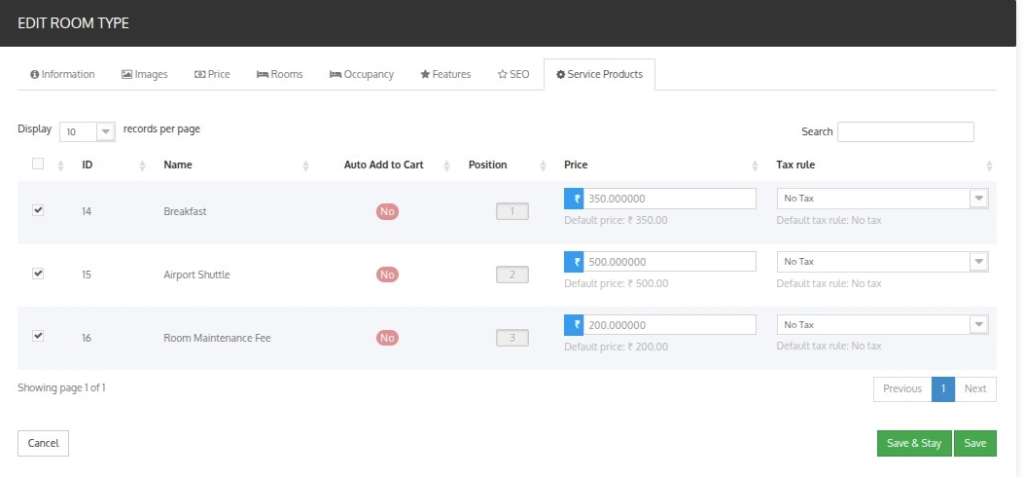Open the Features tab

[x=445, y=74]
